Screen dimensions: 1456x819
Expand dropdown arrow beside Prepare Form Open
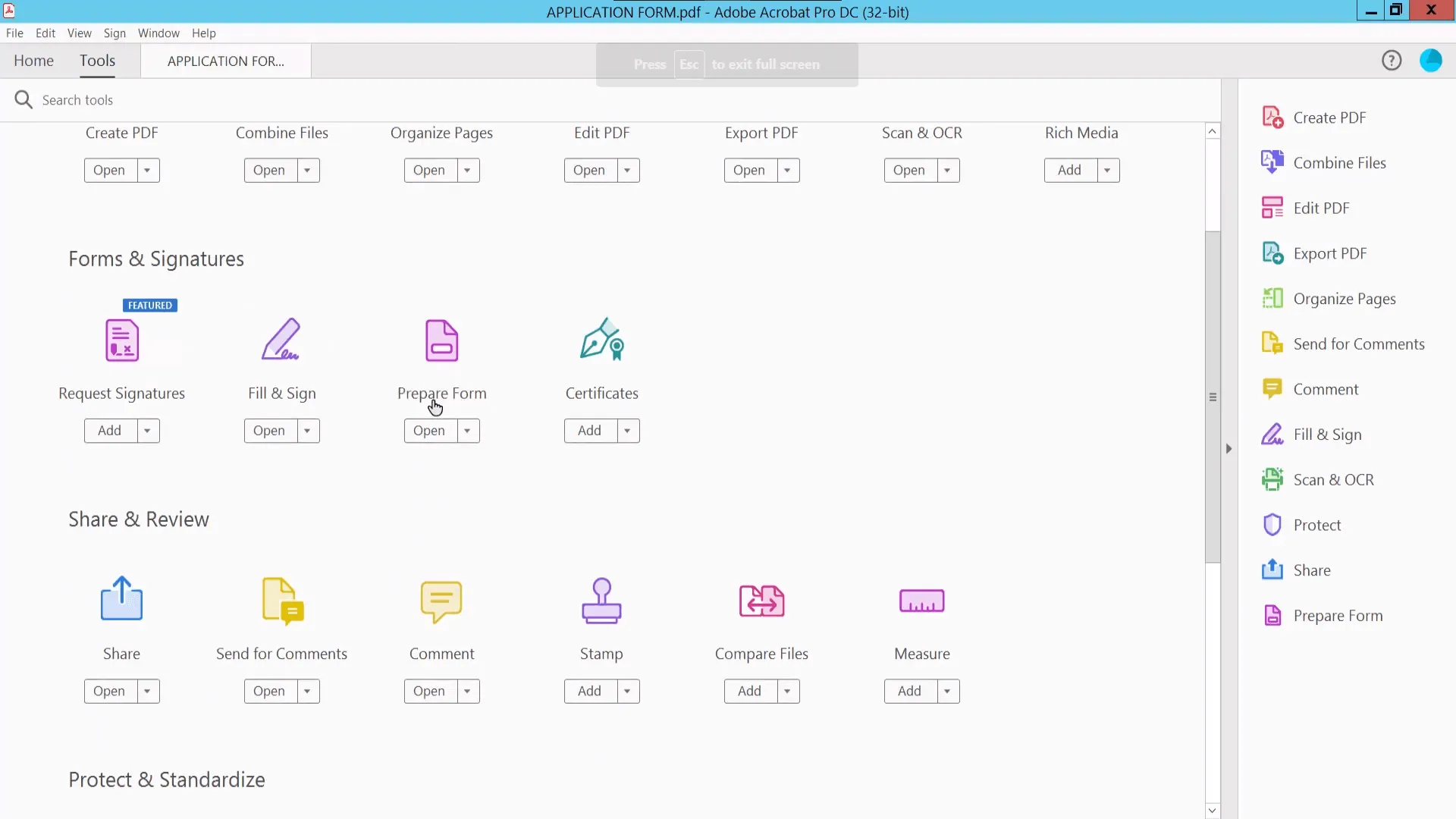click(468, 431)
